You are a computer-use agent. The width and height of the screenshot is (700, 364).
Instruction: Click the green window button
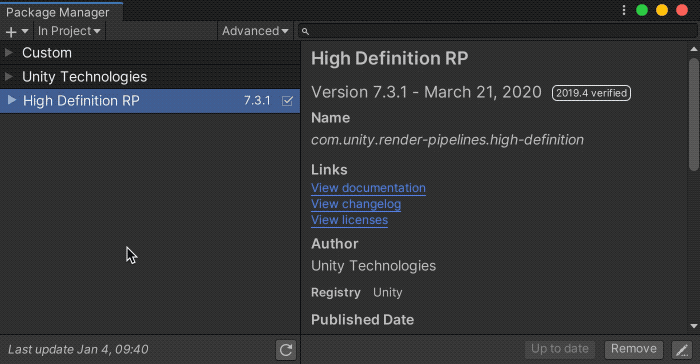(x=642, y=10)
